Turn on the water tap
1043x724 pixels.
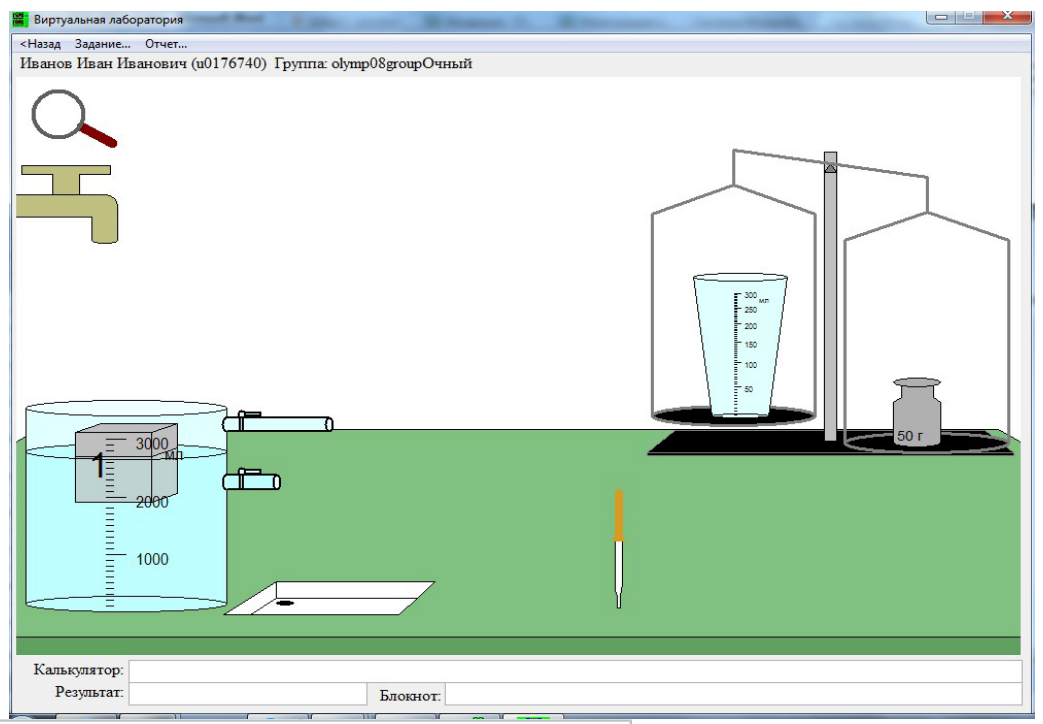point(69,203)
